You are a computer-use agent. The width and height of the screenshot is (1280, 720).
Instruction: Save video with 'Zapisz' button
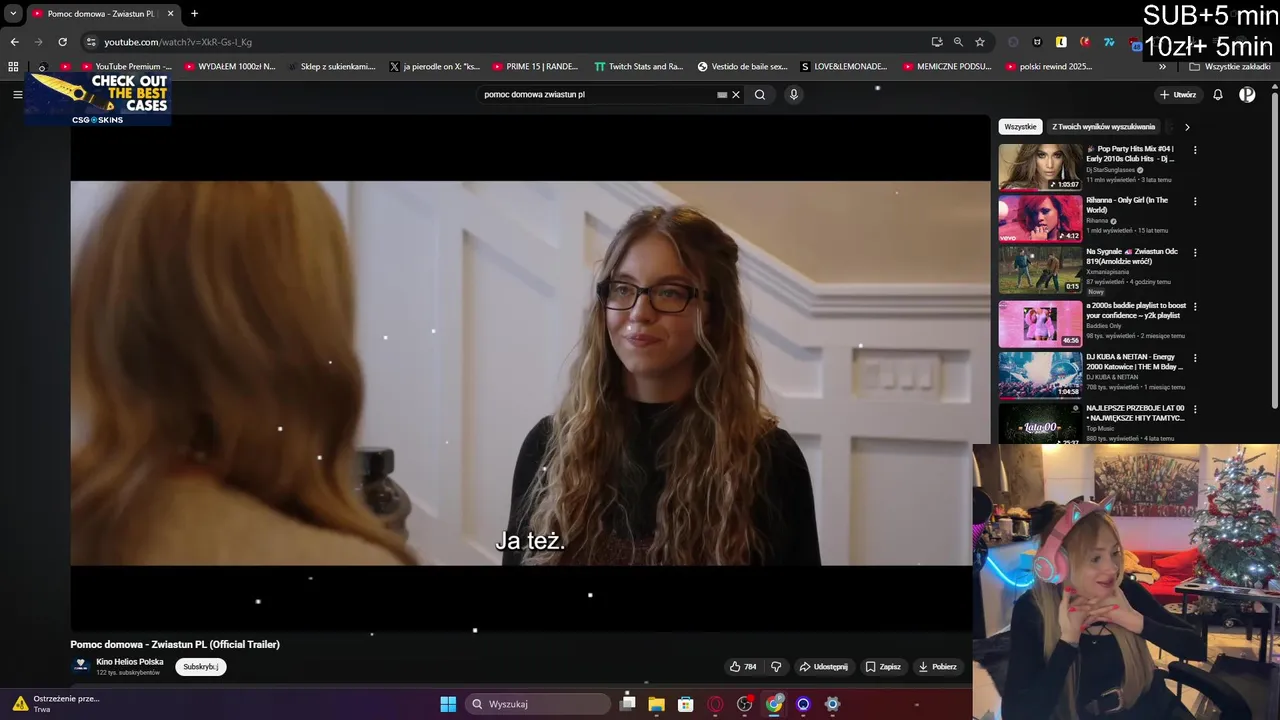tap(883, 667)
